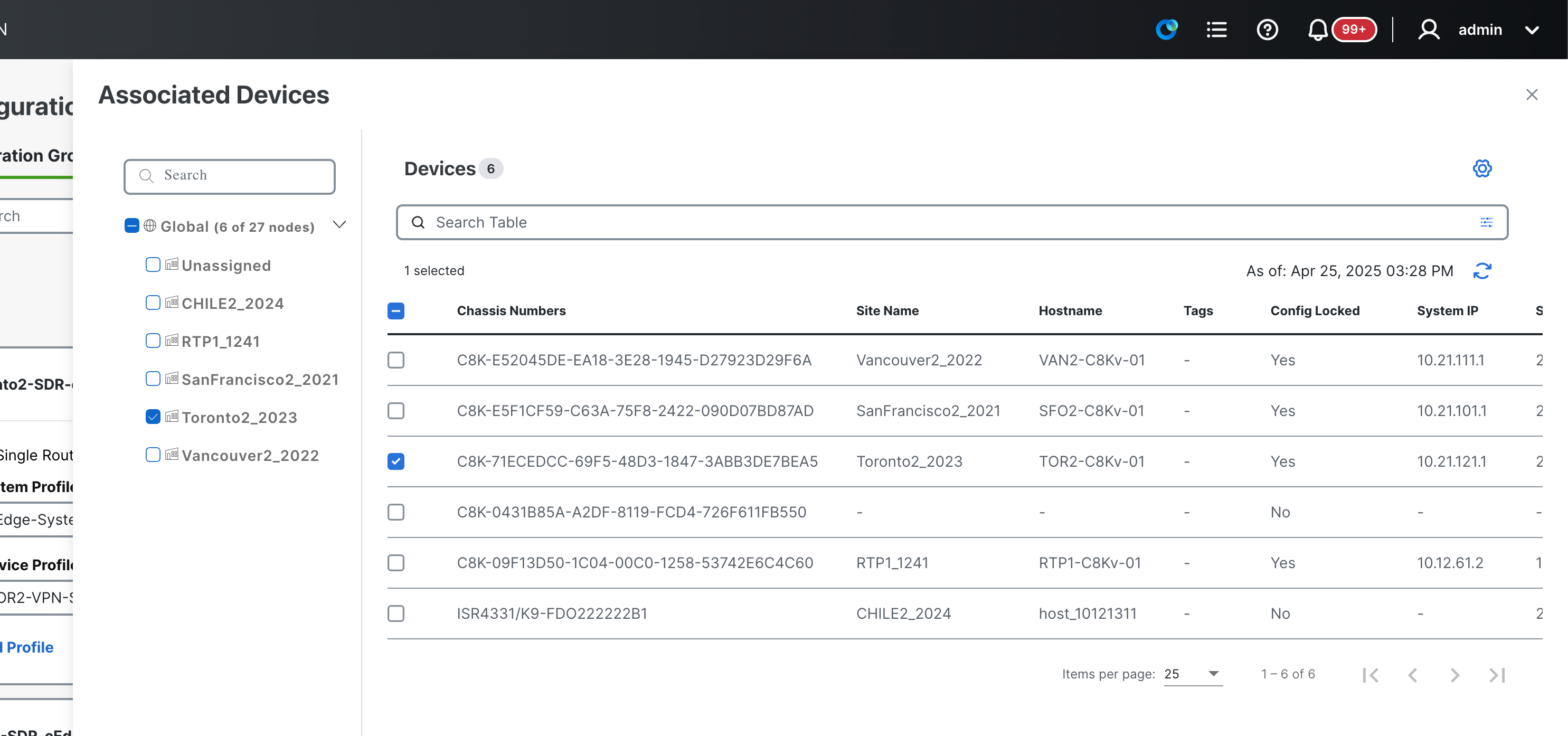Open the items per page dropdown
Screen dimensions: 1568x736
tap(1193, 674)
